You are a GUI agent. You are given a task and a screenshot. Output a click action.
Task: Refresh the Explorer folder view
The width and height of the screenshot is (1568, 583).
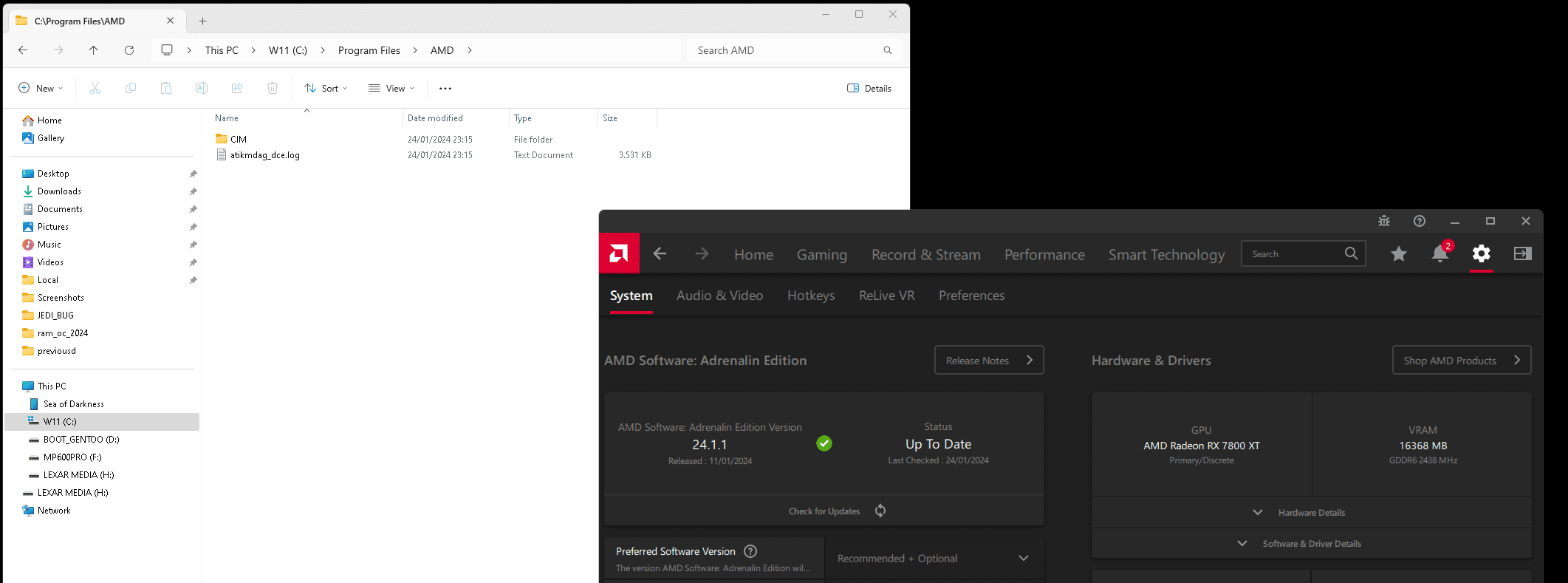129,50
